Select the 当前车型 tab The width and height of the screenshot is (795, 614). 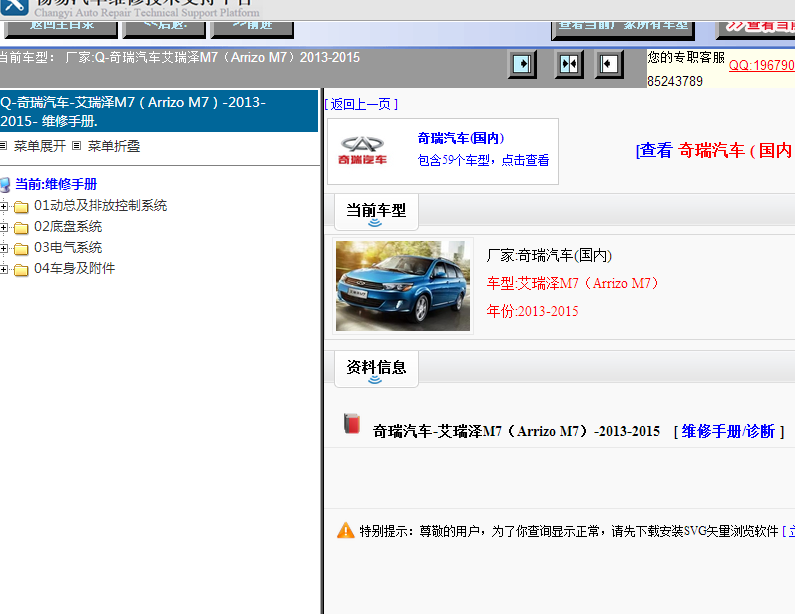pos(376,211)
